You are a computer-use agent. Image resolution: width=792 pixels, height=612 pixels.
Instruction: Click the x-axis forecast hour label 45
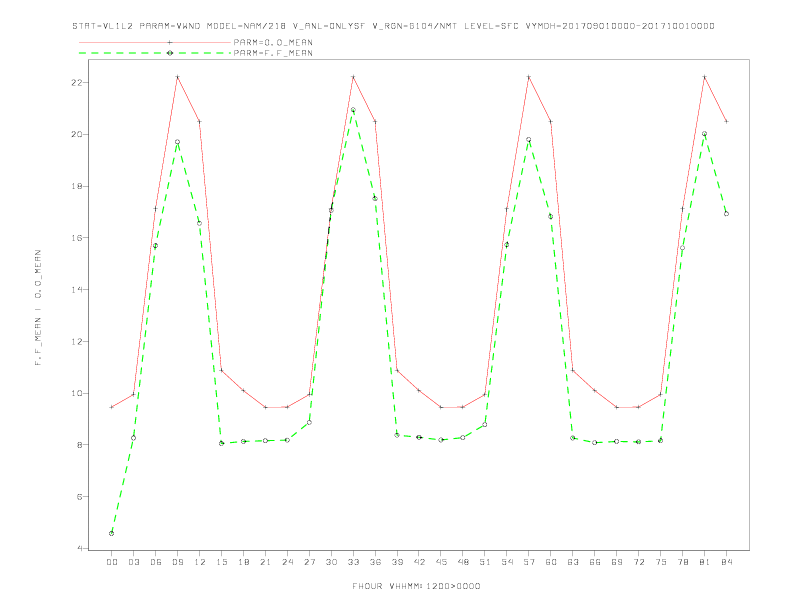(441, 562)
